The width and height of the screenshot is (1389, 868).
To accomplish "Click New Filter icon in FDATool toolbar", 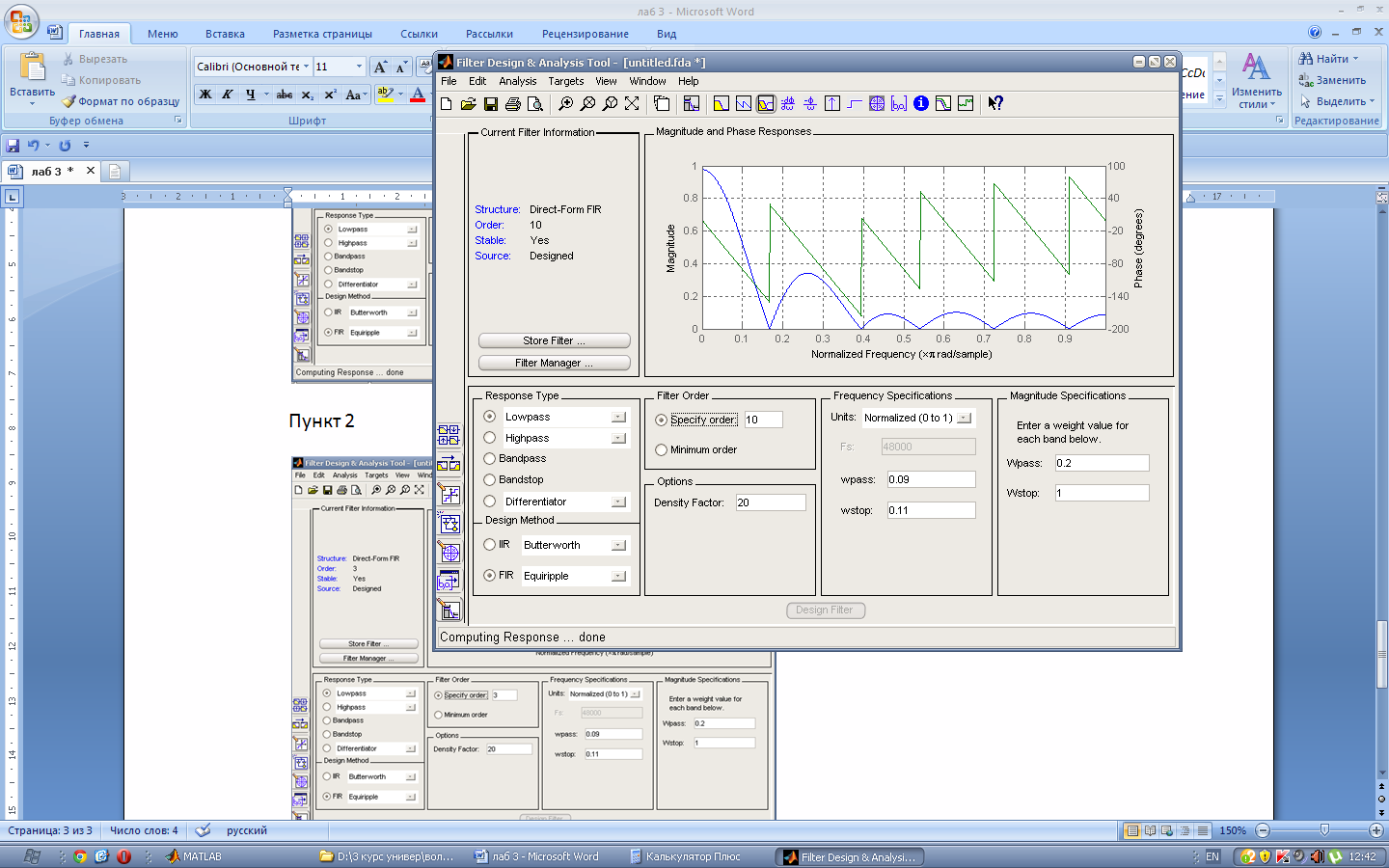I will (x=447, y=103).
